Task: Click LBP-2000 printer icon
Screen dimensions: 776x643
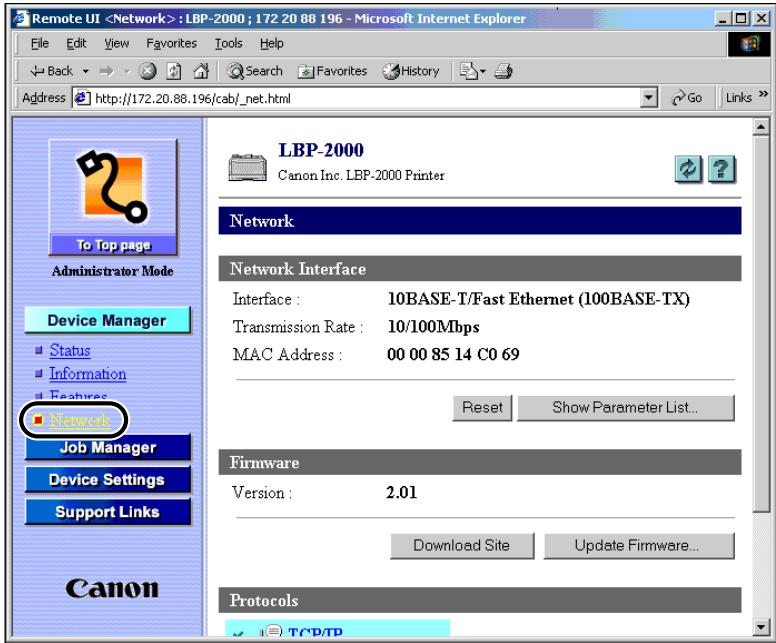Action: tap(247, 167)
